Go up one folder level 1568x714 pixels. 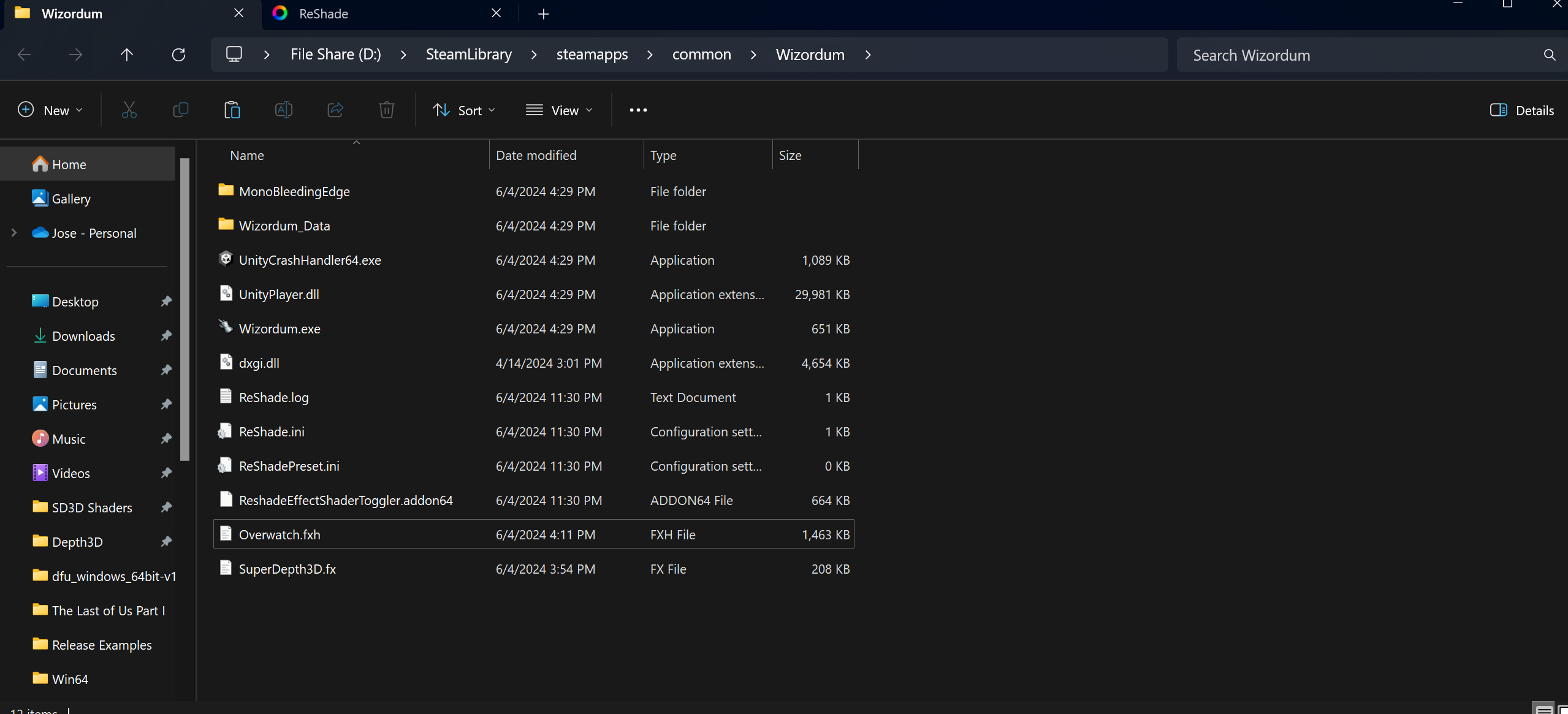(x=127, y=55)
